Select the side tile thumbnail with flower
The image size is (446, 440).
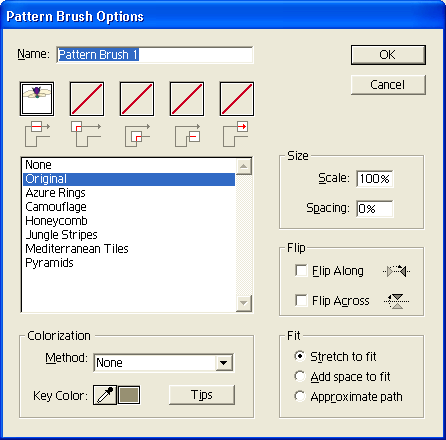tap(37, 99)
